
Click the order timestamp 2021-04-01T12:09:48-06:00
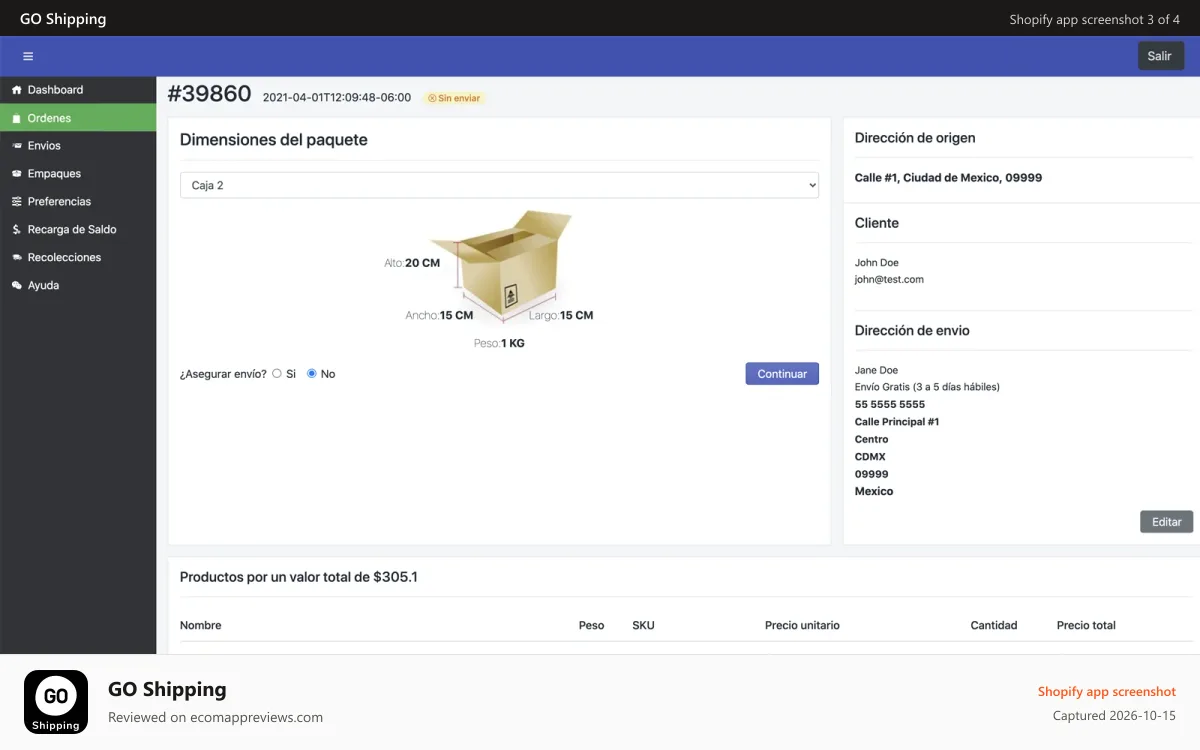point(337,98)
